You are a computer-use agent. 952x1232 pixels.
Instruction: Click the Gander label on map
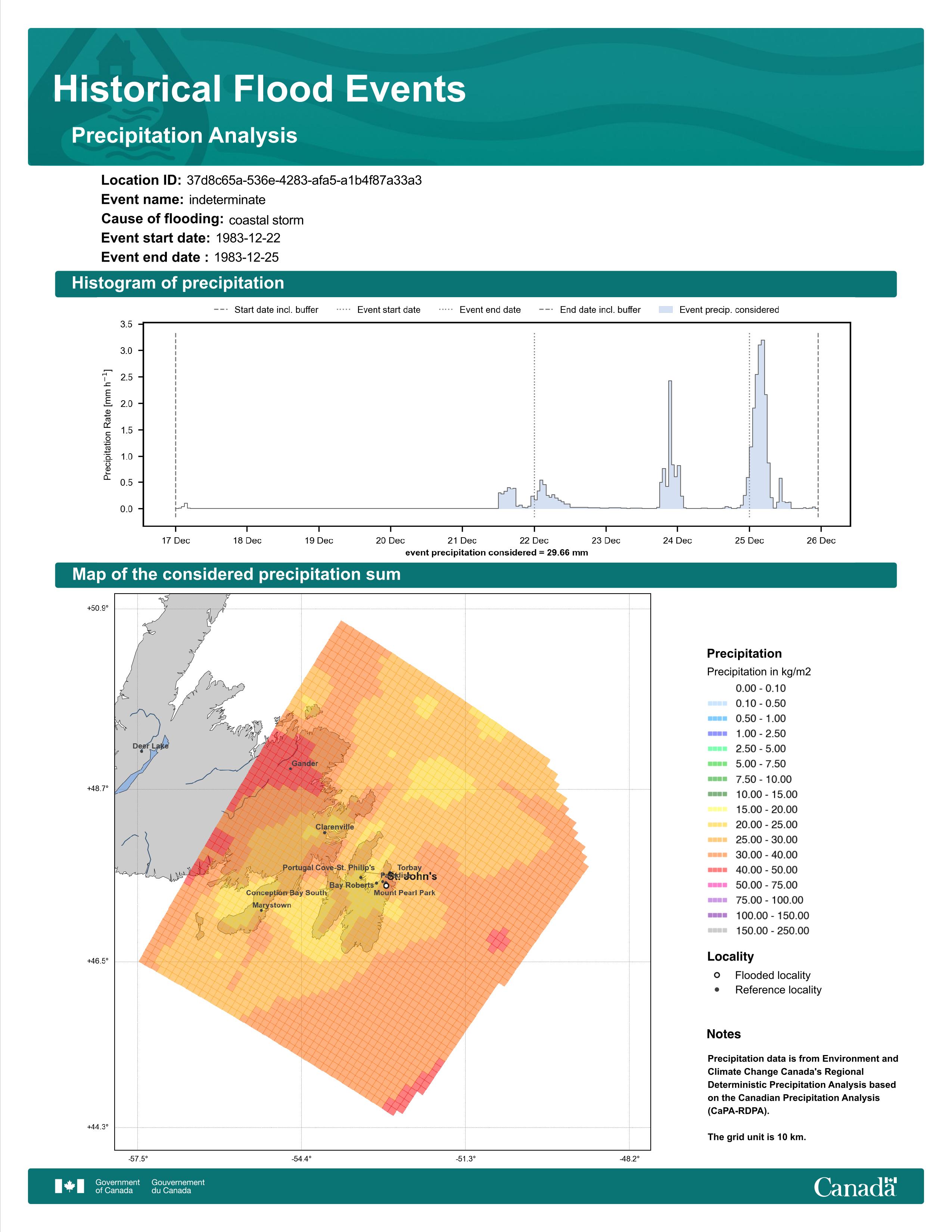pyautogui.click(x=305, y=764)
